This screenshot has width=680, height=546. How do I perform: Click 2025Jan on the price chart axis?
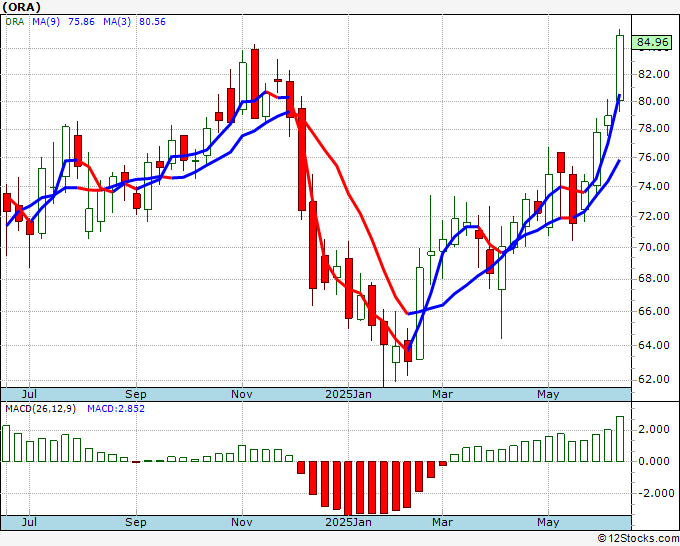(348, 394)
